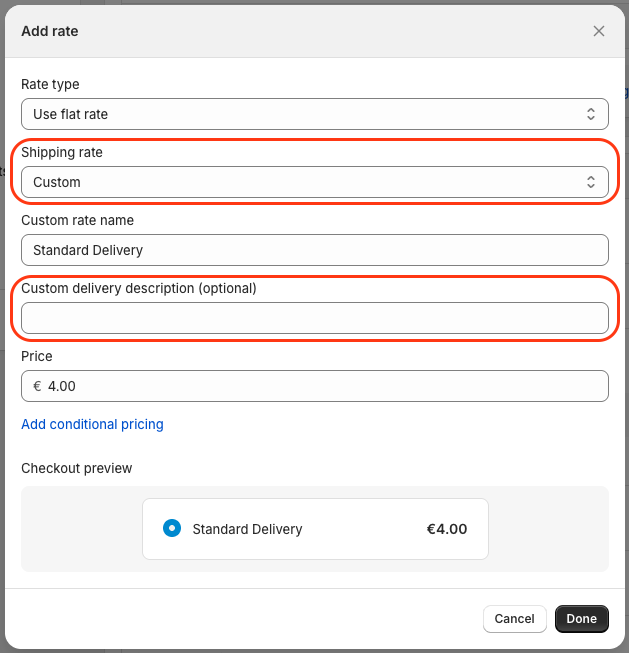Click into the Custom delivery description field
This screenshot has width=629, height=653.
click(x=314, y=318)
